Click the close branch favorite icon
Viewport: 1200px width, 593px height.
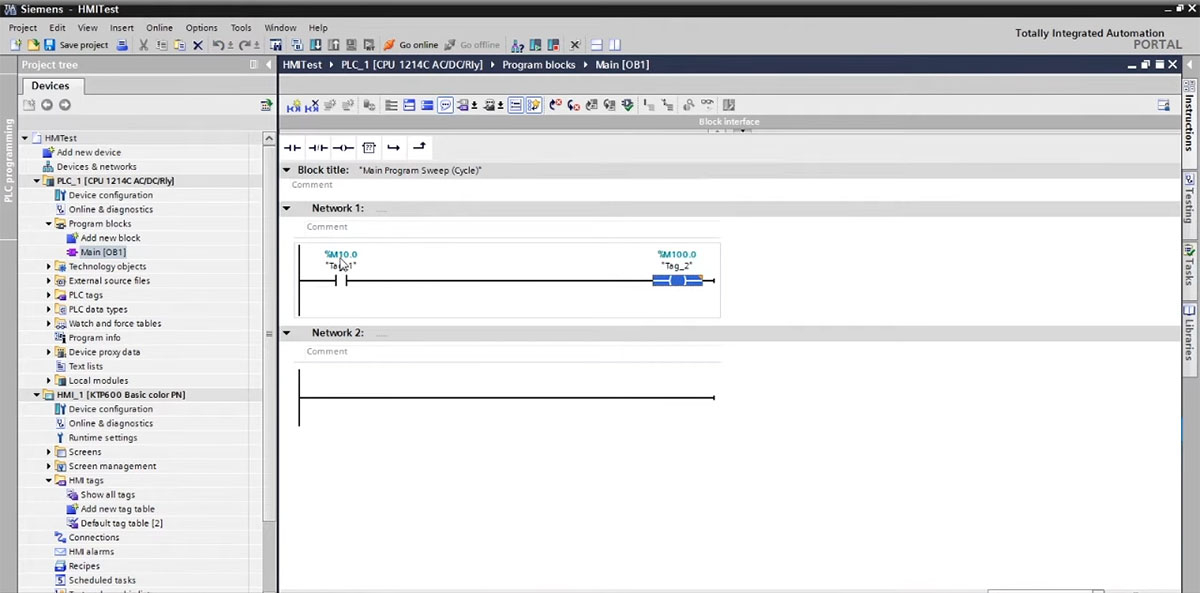coord(419,147)
